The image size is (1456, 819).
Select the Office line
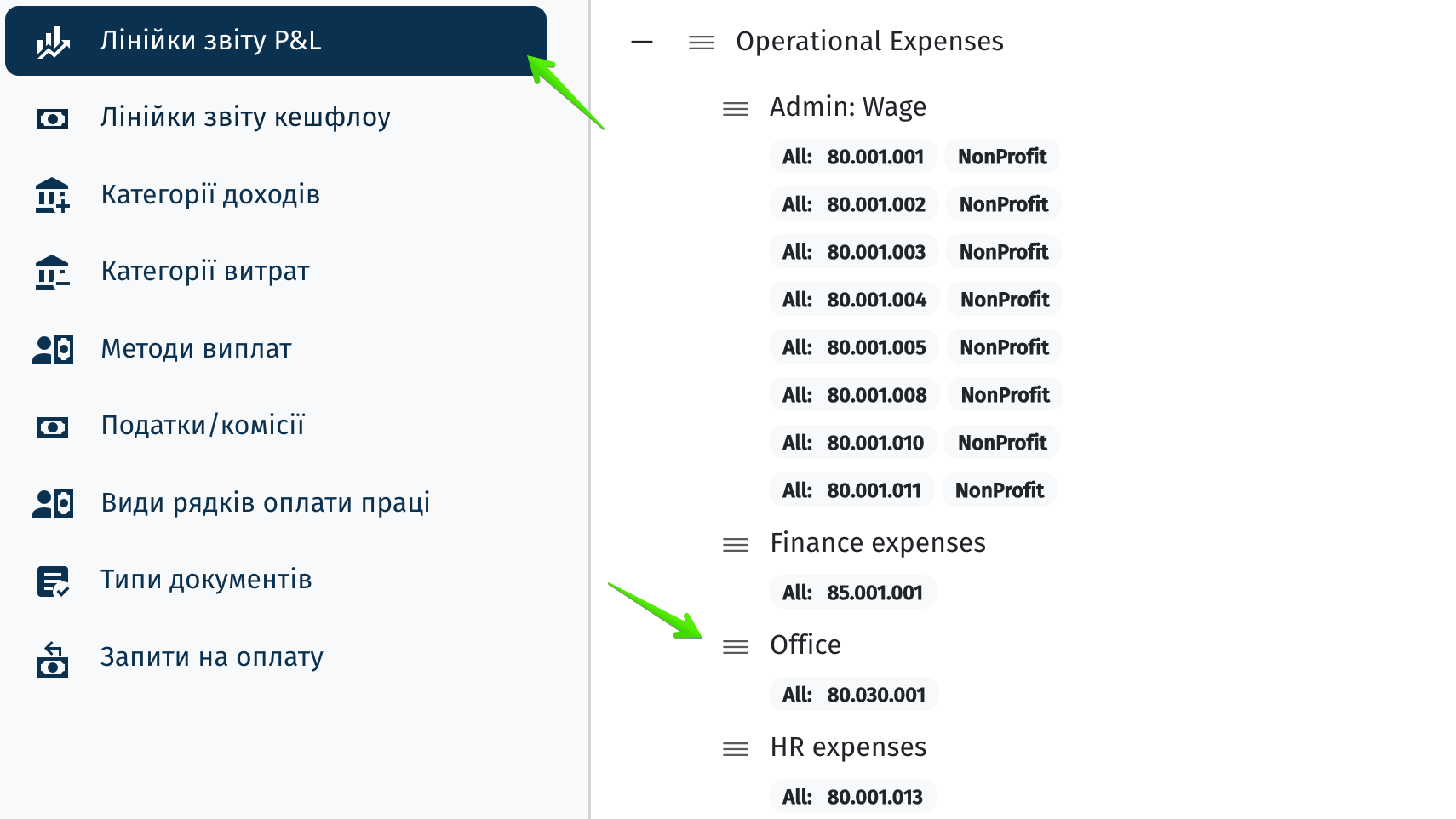click(805, 645)
